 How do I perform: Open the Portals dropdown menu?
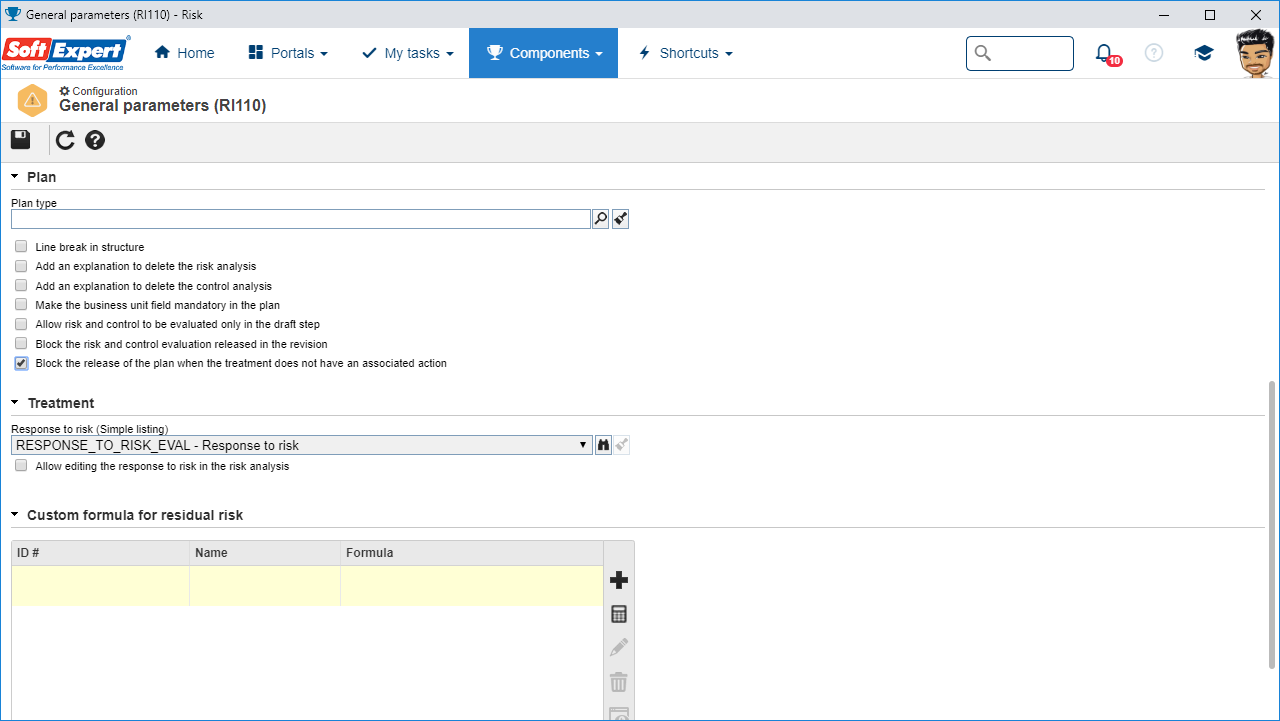click(288, 53)
